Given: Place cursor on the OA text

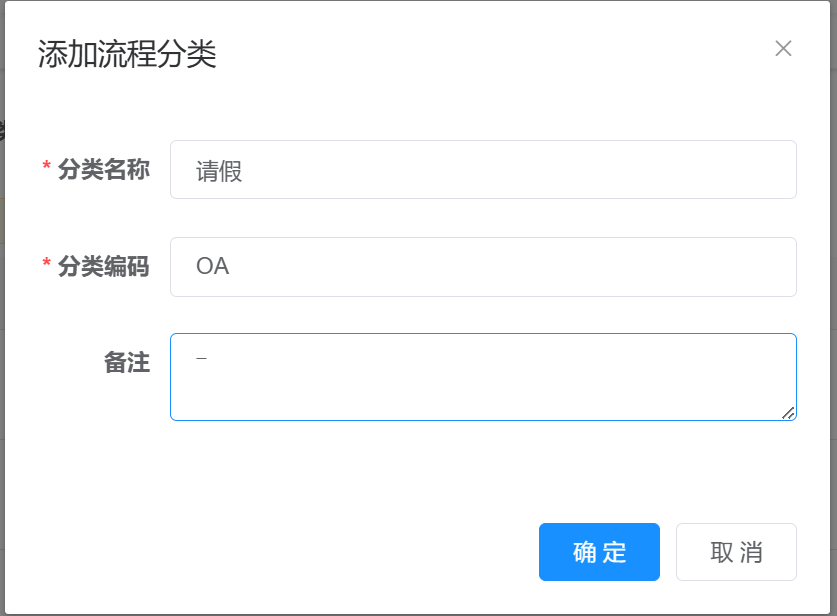Looking at the screenshot, I should [213, 267].
